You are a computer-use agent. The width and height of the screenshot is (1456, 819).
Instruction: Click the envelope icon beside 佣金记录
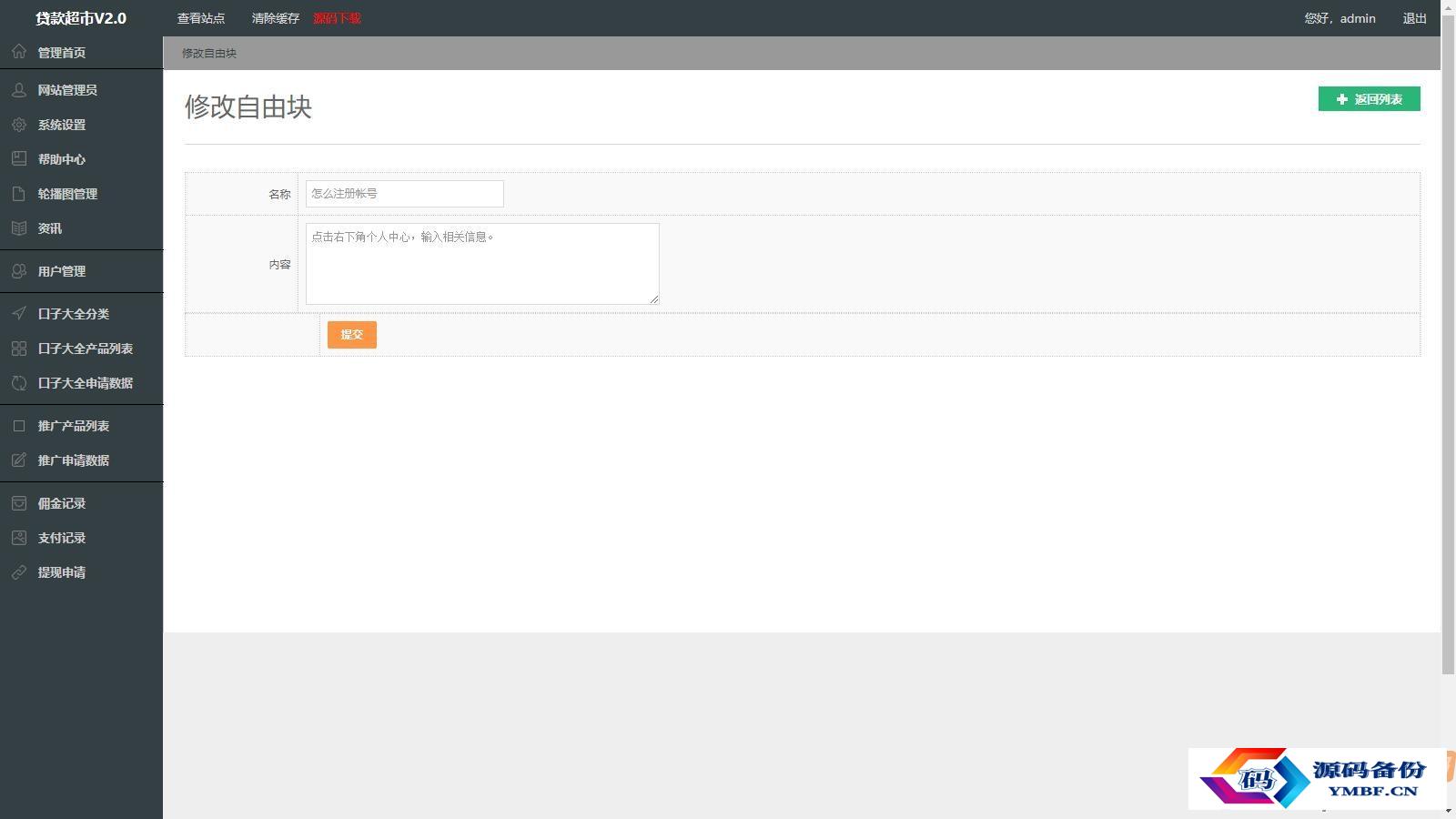click(19, 503)
